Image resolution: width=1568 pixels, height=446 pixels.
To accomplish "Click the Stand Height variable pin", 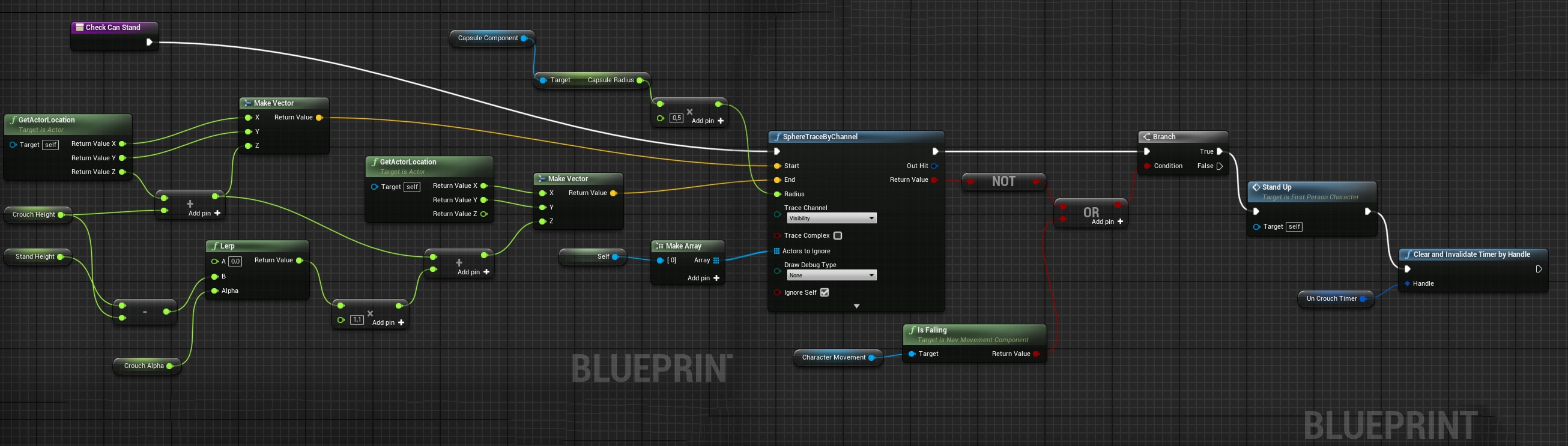I will pyautogui.click(x=60, y=257).
